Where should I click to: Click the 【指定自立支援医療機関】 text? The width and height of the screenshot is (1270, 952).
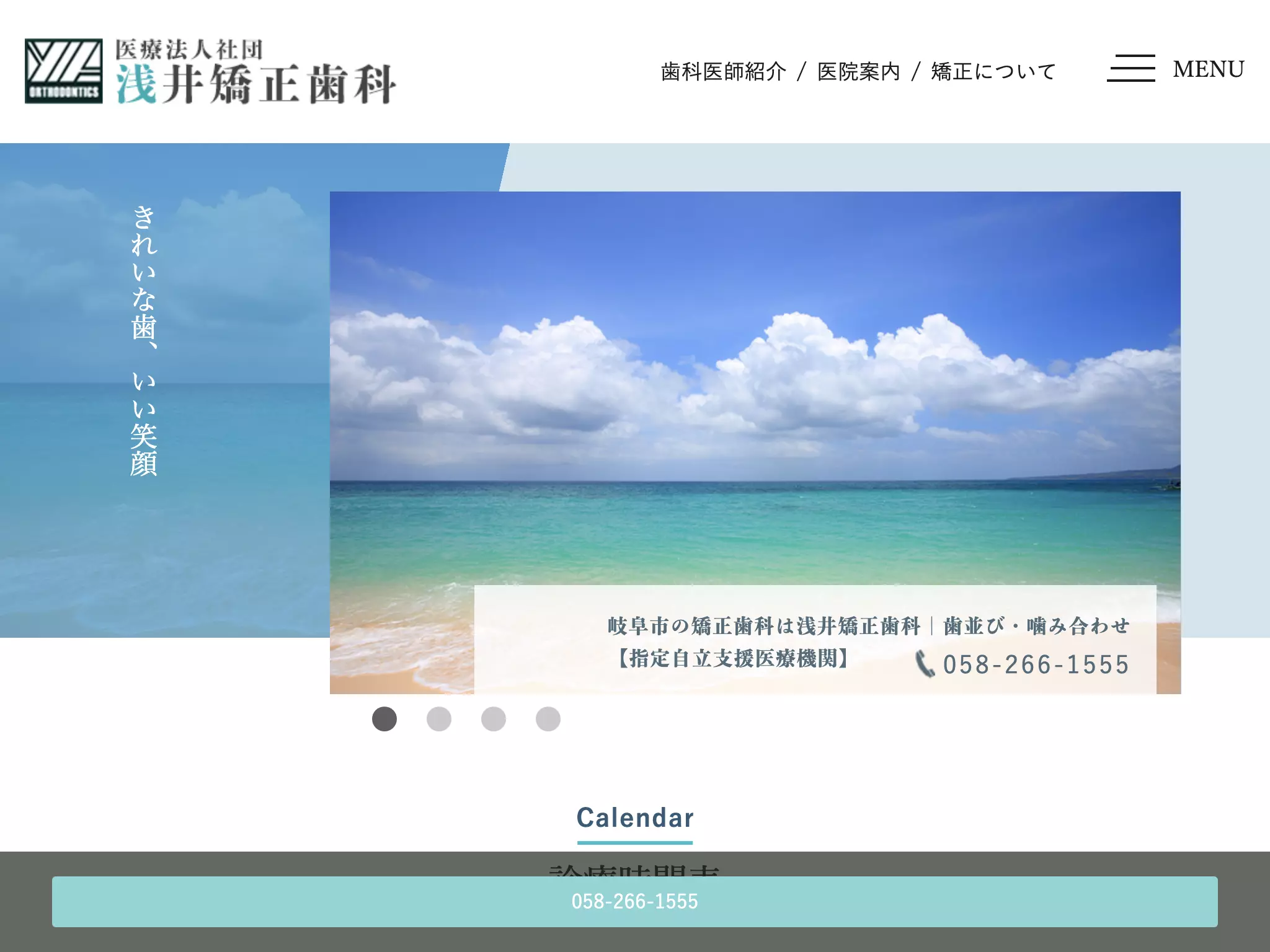734,658
